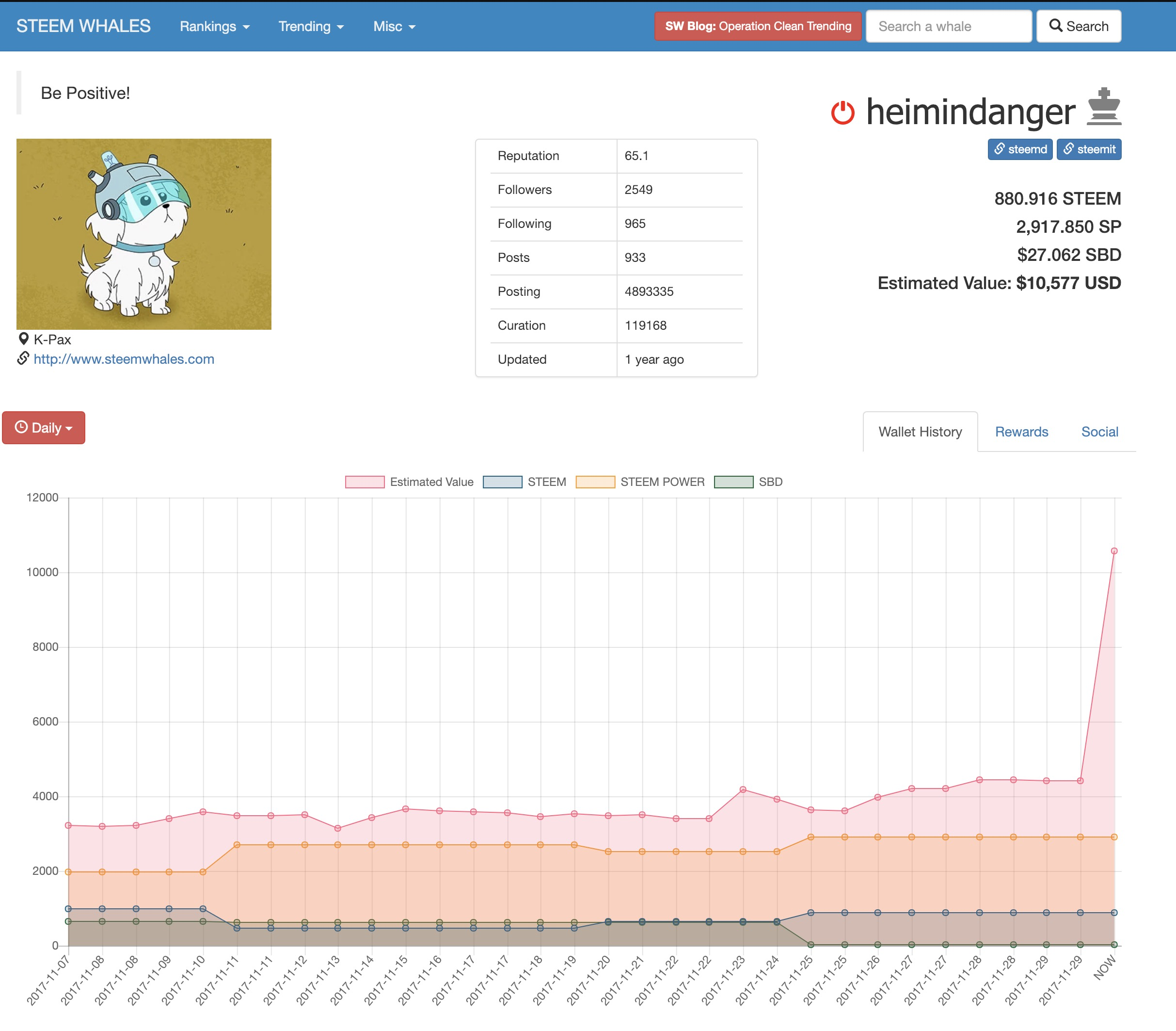Click the magnifier icon in Search button

click(1055, 26)
